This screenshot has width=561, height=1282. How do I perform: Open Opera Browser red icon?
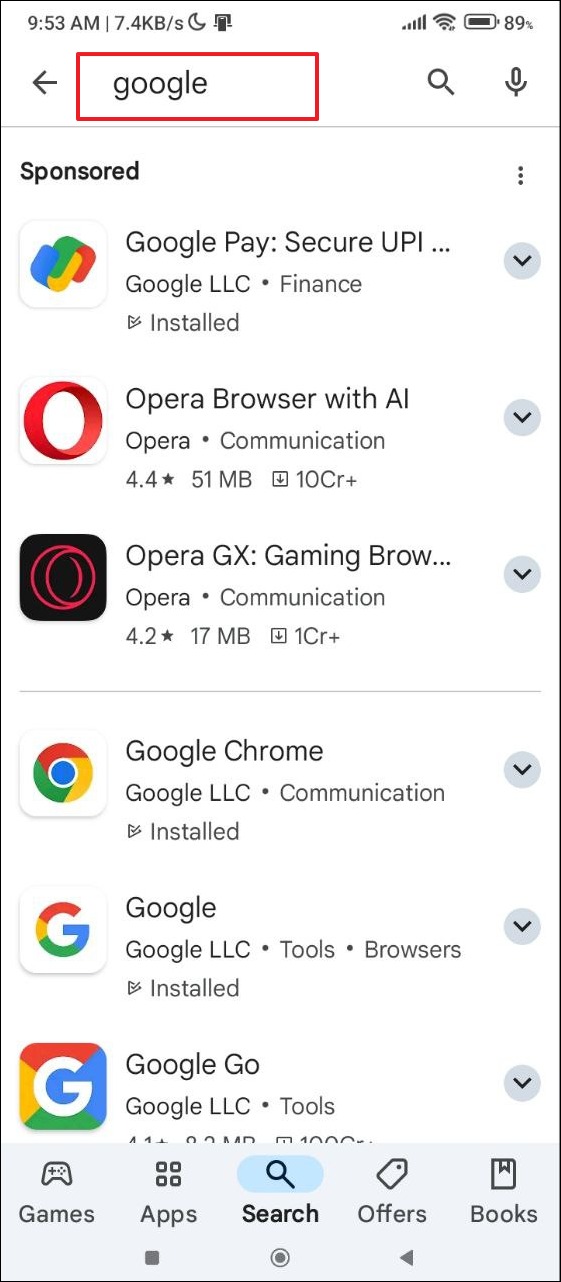tap(63, 421)
